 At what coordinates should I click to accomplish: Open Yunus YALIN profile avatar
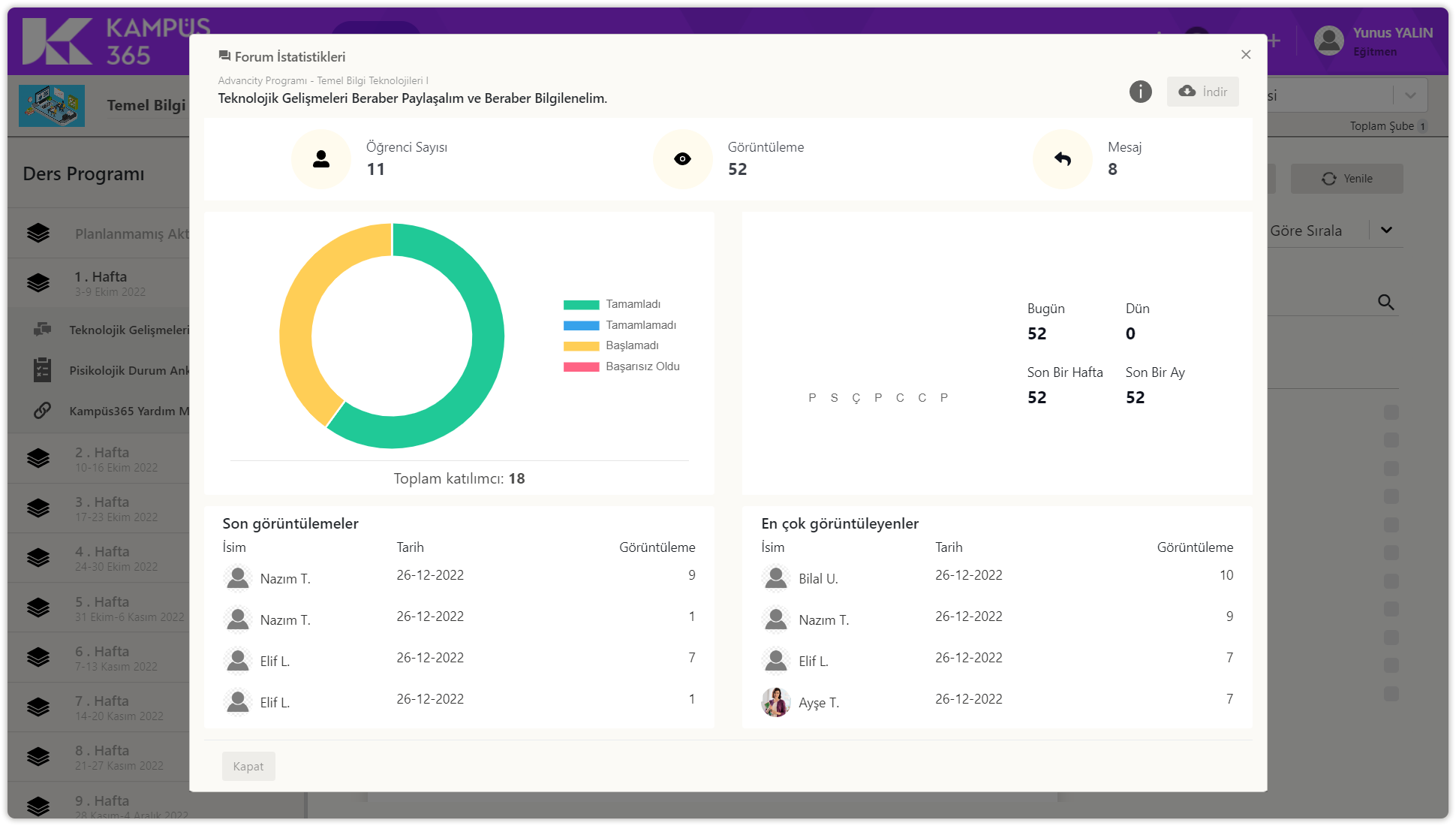click(x=1329, y=41)
